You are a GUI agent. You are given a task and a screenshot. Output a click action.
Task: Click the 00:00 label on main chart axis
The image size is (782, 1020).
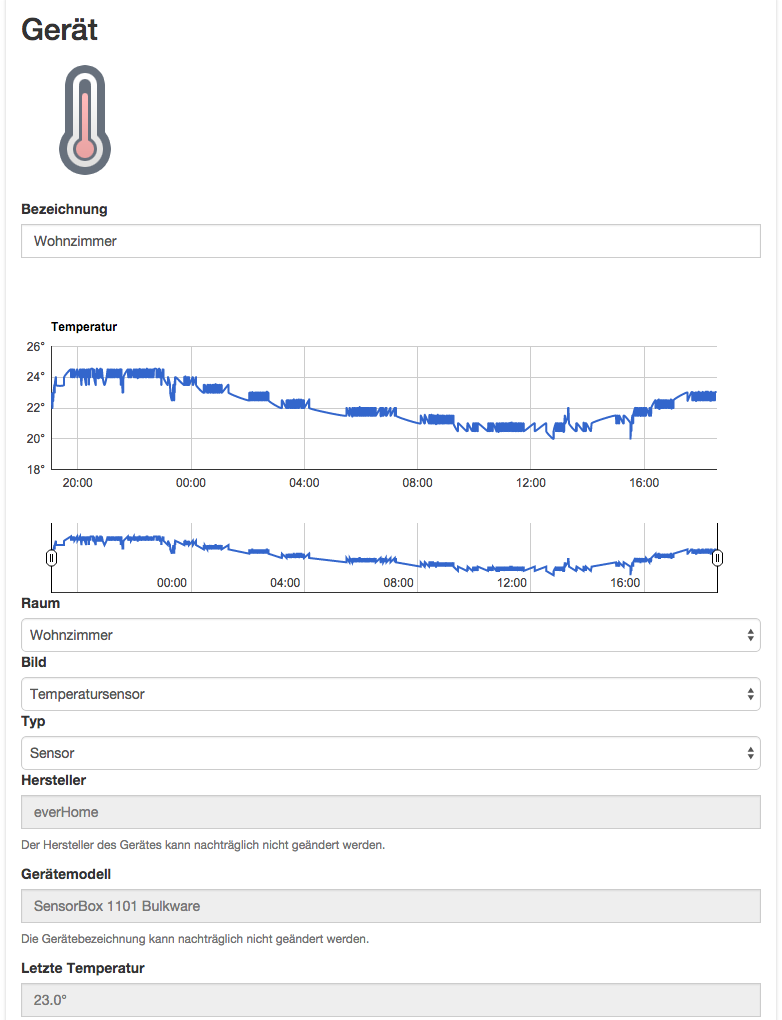[x=191, y=483]
